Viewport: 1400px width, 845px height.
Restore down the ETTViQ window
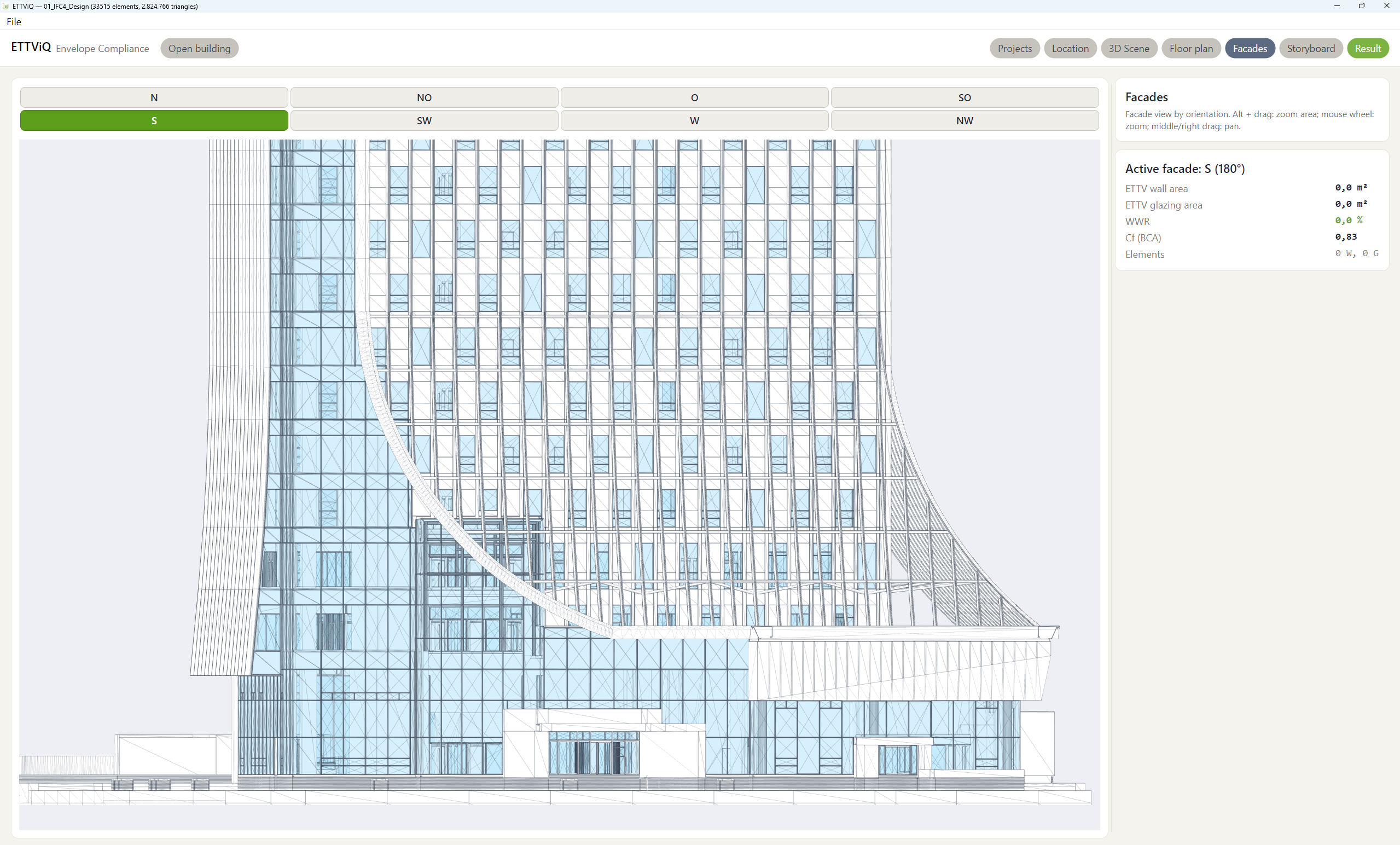tap(1361, 6)
